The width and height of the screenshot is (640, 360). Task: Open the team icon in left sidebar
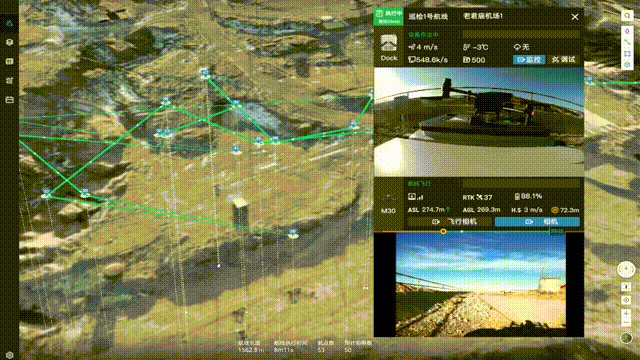pos(9,23)
